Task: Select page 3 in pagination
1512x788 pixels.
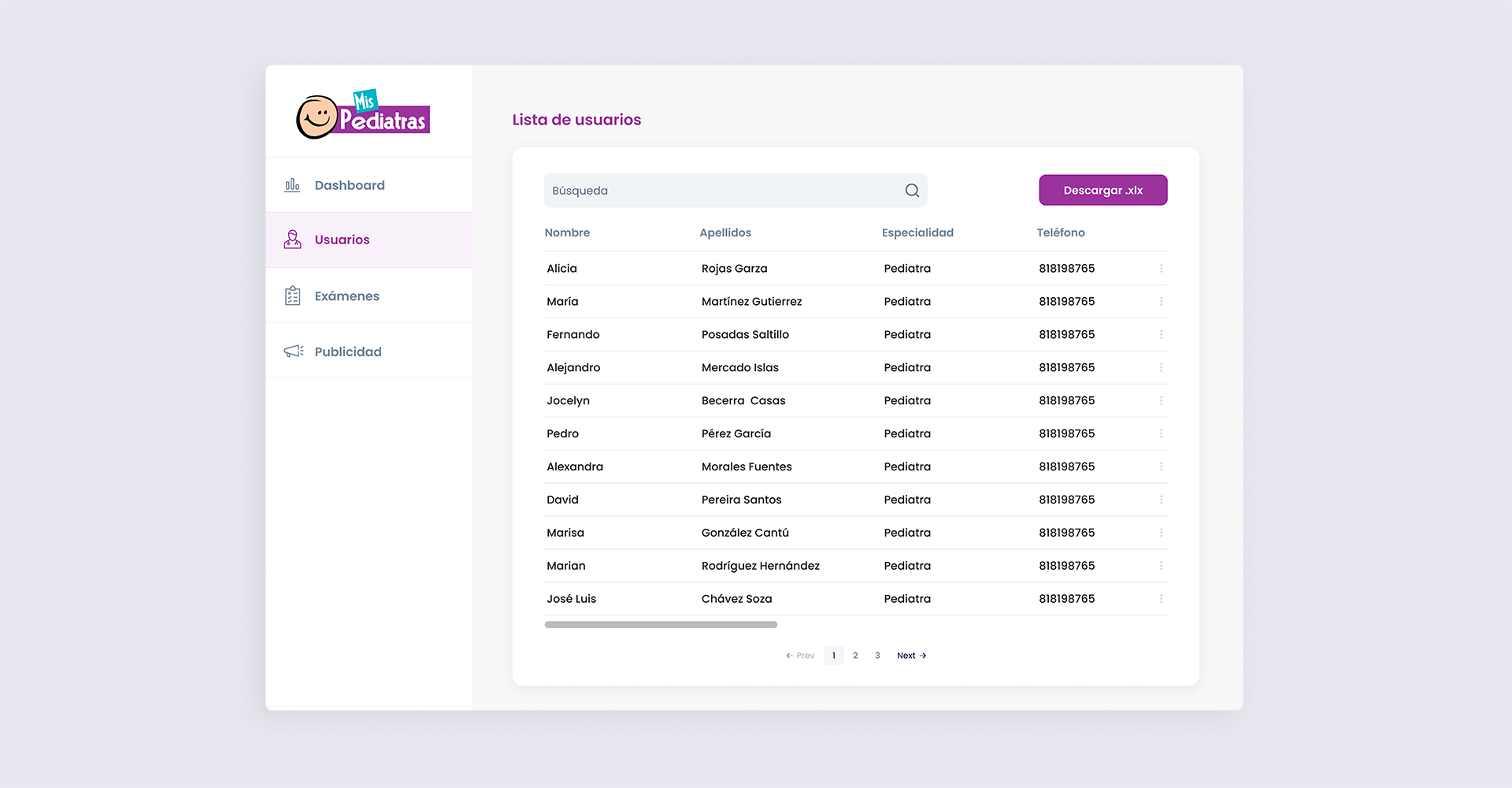Action: pos(877,656)
